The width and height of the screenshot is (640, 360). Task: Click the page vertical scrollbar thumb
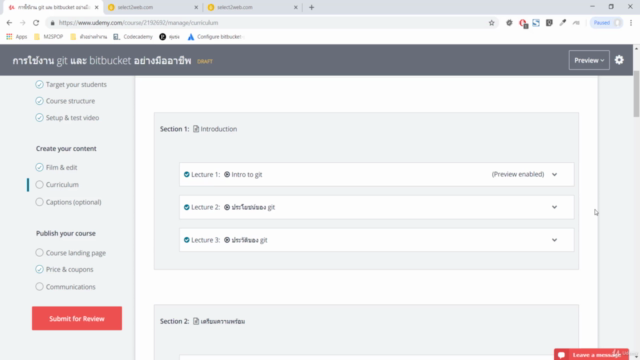[636, 94]
